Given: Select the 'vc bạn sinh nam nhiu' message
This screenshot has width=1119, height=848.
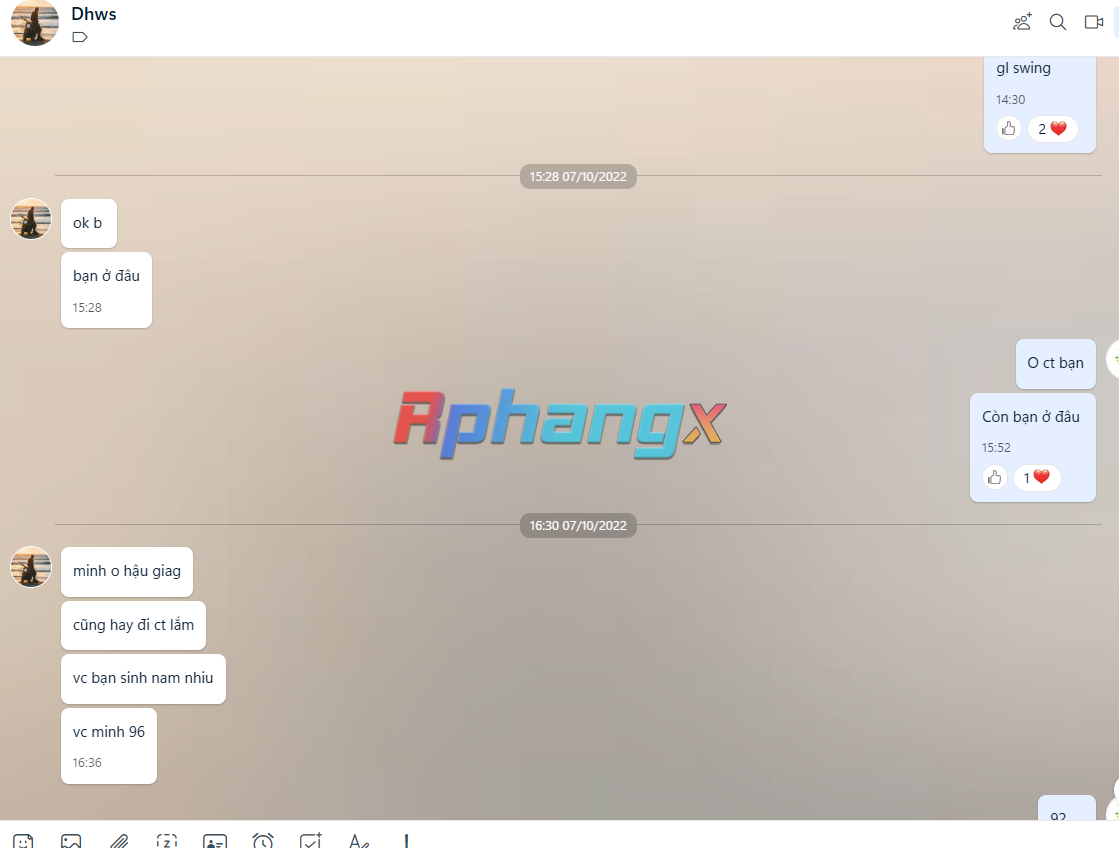Looking at the screenshot, I should click(143, 679).
